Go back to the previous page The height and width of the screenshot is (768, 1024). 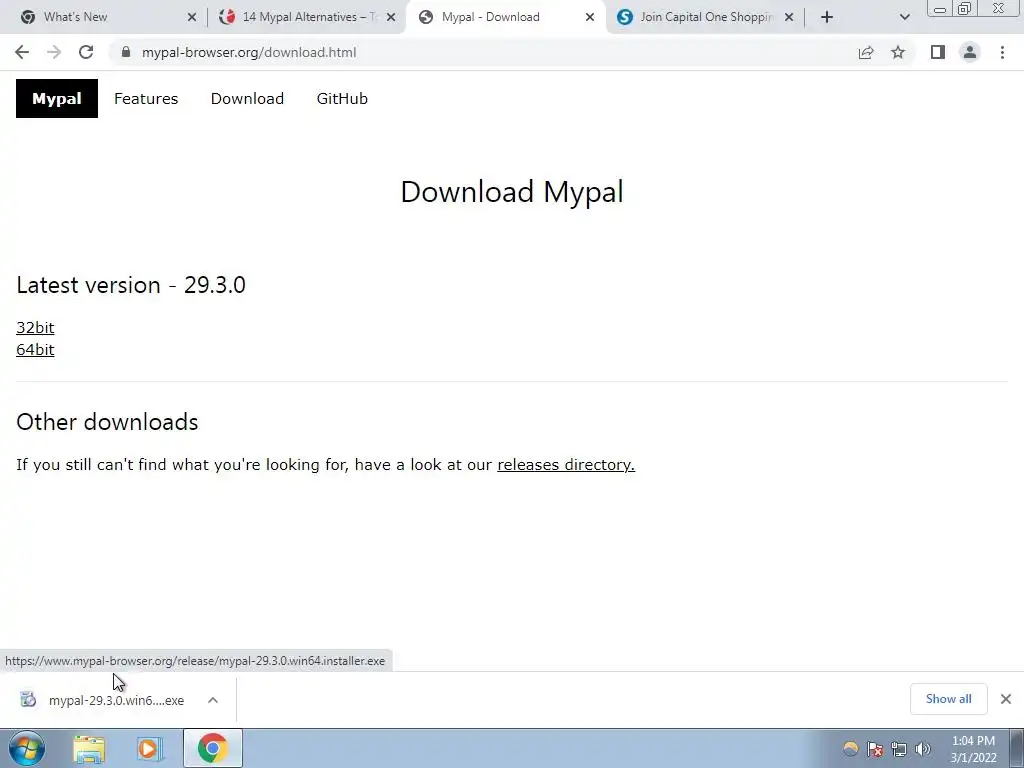tap(22, 52)
